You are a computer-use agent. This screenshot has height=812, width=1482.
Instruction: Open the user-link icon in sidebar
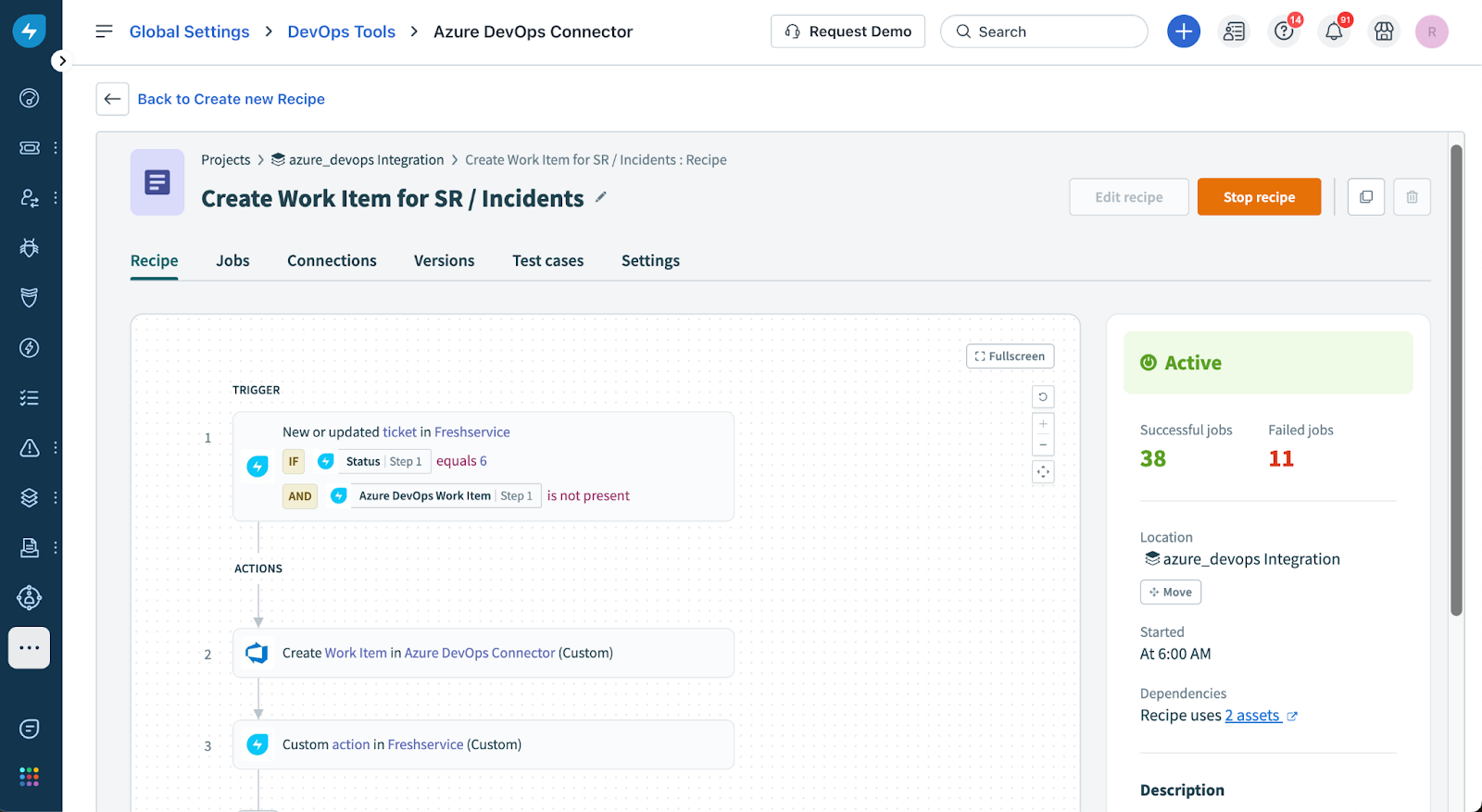point(30,198)
